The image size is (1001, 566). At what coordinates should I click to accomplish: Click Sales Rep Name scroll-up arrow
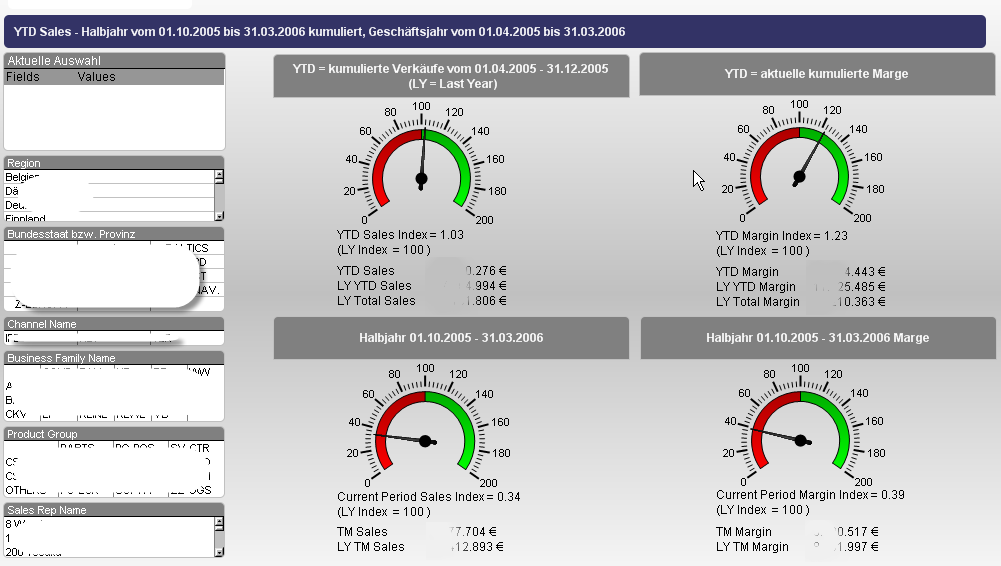[219, 523]
